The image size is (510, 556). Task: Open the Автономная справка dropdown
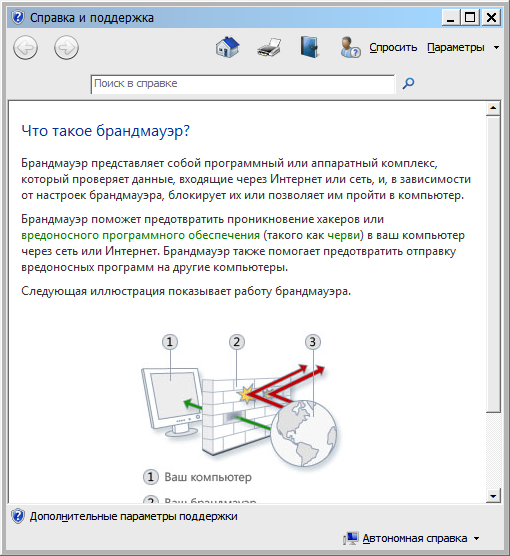pyautogui.click(x=421, y=538)
